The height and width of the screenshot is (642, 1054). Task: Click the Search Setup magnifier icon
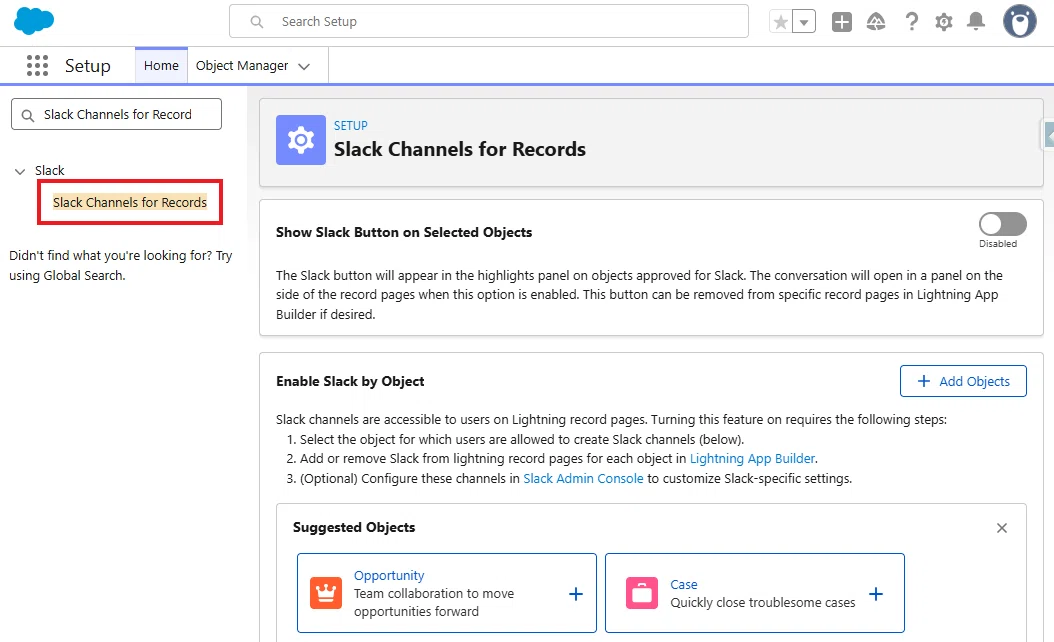click(x=257, y=22)
